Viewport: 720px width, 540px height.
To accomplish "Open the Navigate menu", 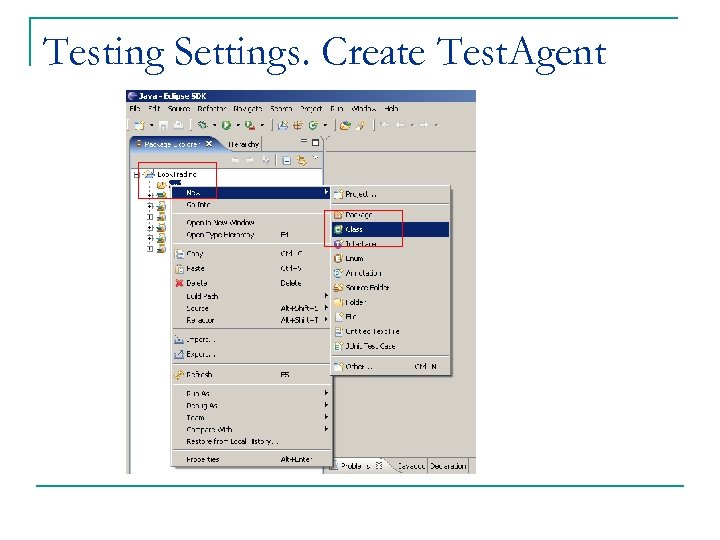I will pos(248,109).
